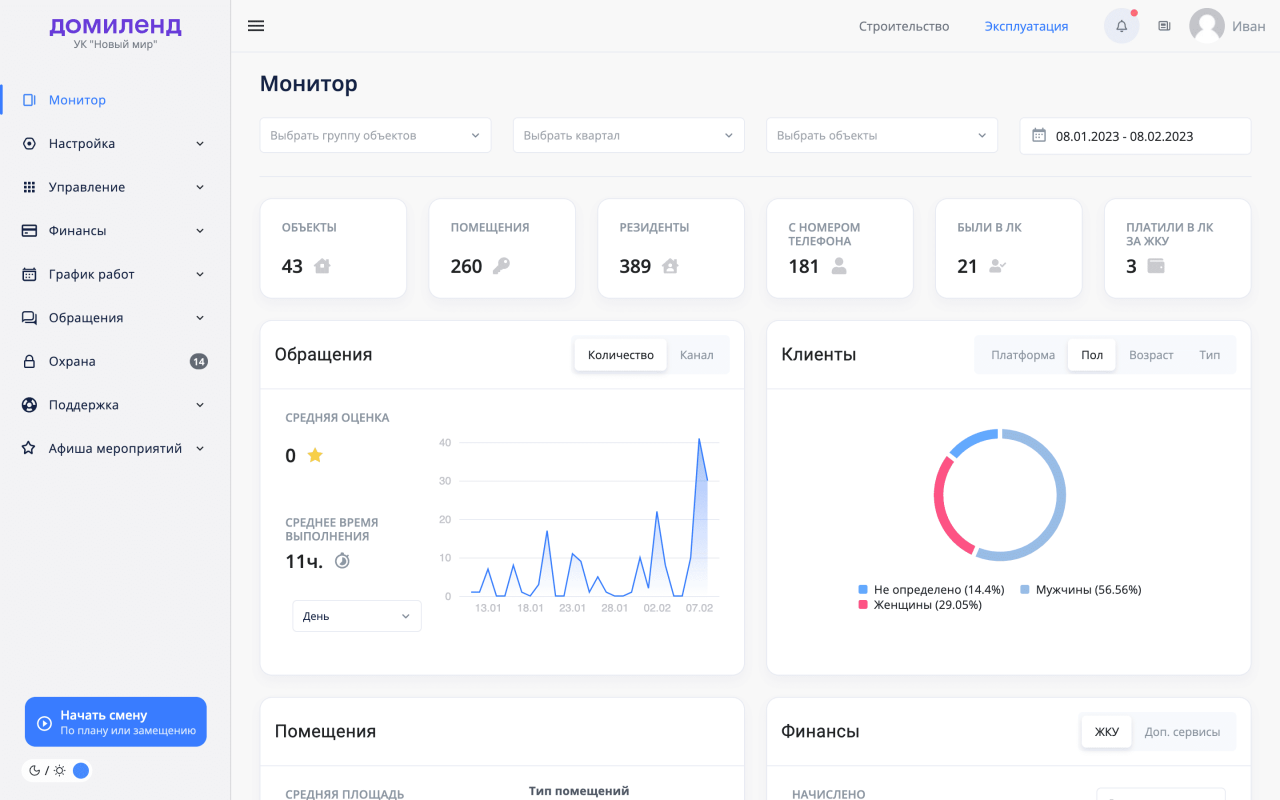1280x800 pixels.
Task: Open the news icon beside the bell
Action: 1164,26
